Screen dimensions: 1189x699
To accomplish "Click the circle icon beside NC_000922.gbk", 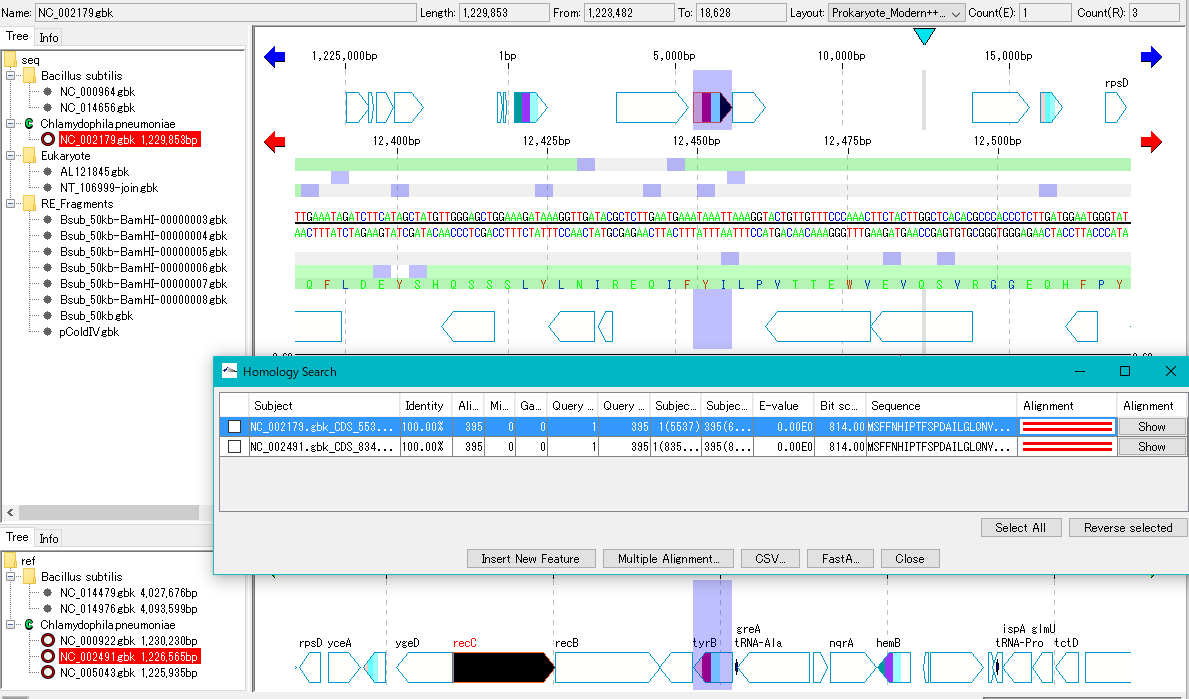I will tap(48, 641).
